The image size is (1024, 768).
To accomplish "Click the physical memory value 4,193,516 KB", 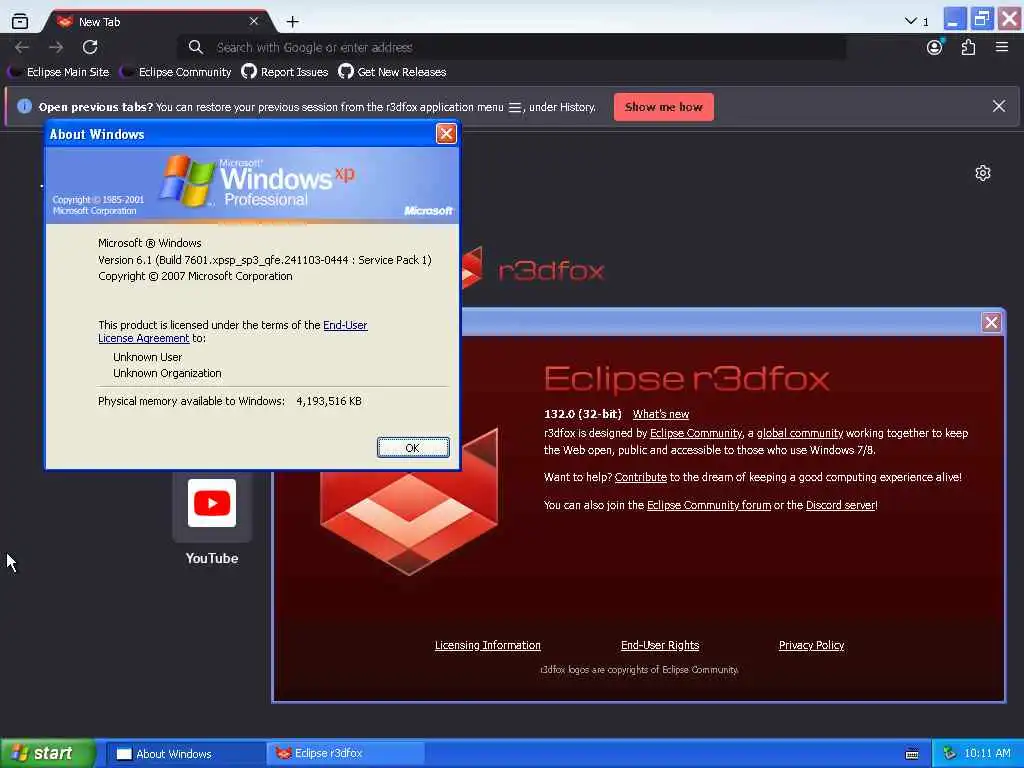I will (329, 401).
